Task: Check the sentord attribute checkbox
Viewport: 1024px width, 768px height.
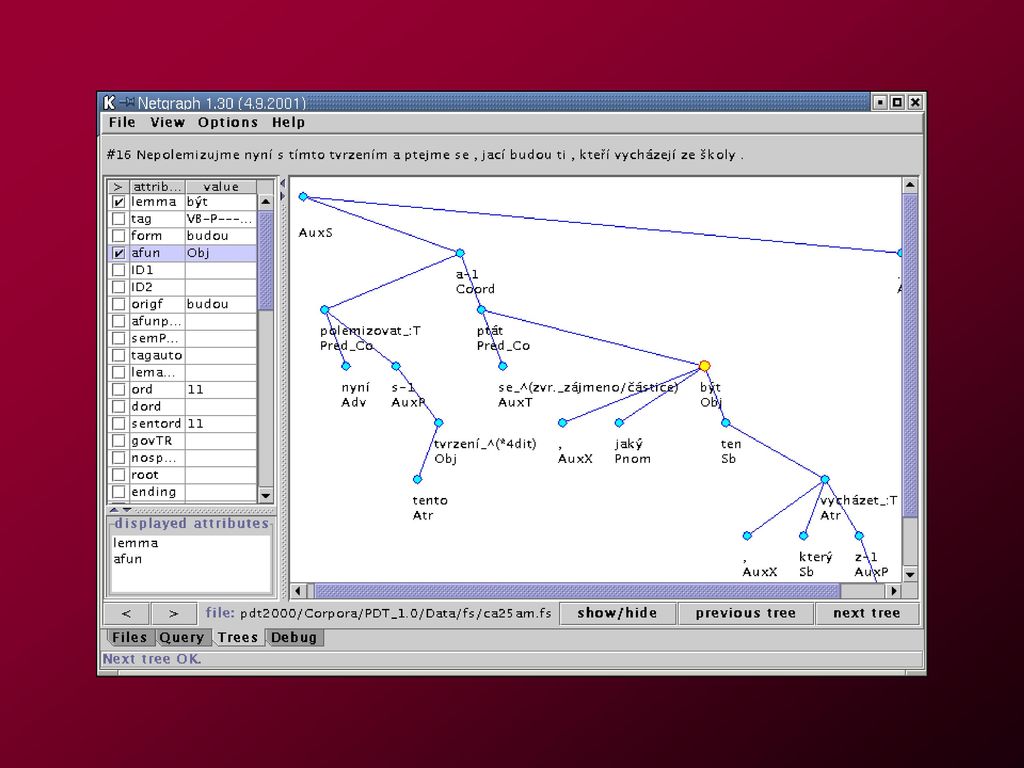Action: click(118, 424)
